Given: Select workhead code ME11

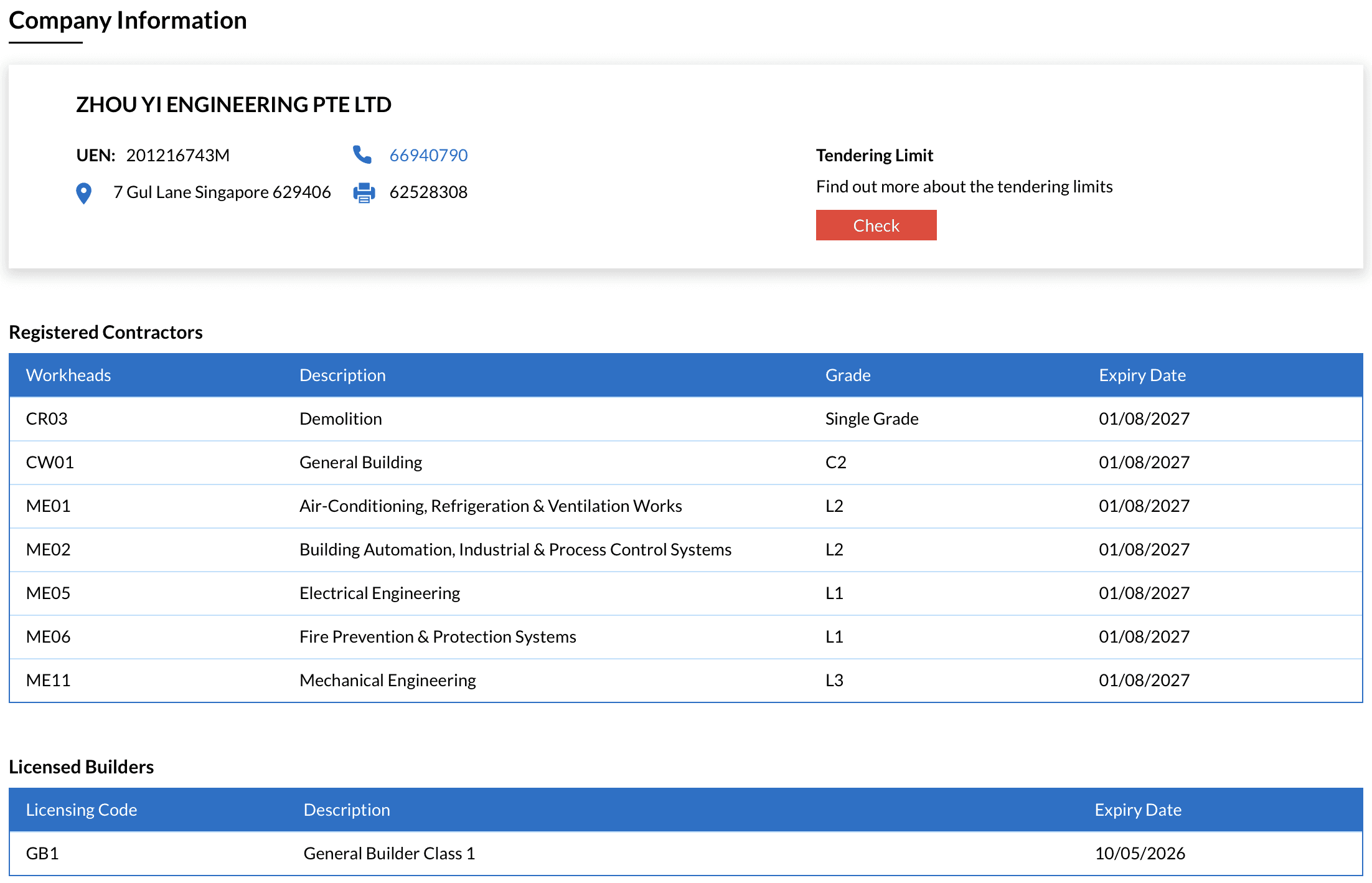Looking at the screenshot, I should [x=48, y=680].
